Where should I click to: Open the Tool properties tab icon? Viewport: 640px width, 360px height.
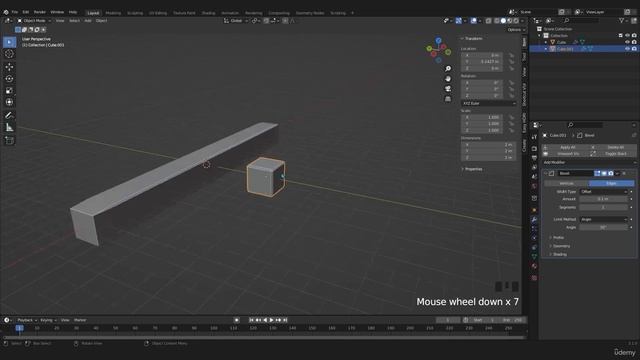(x=534, y=137)
